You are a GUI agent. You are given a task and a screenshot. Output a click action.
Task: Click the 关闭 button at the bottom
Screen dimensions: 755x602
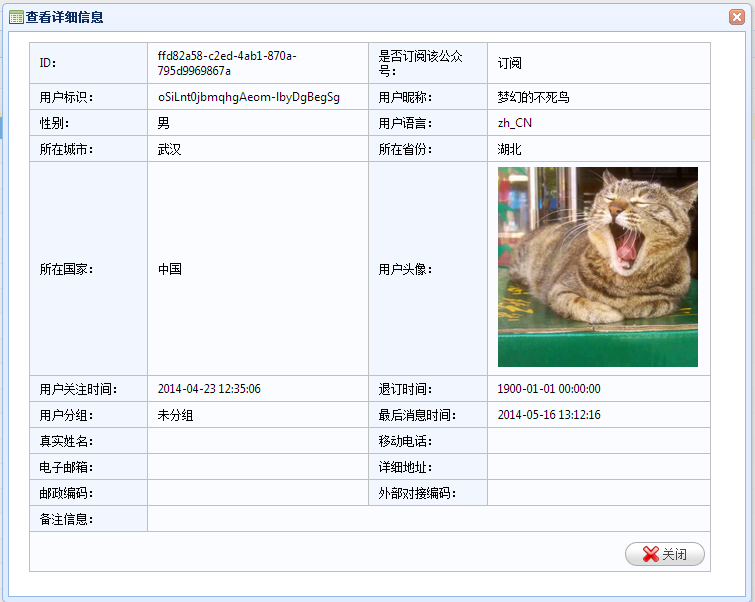[664, 554]
